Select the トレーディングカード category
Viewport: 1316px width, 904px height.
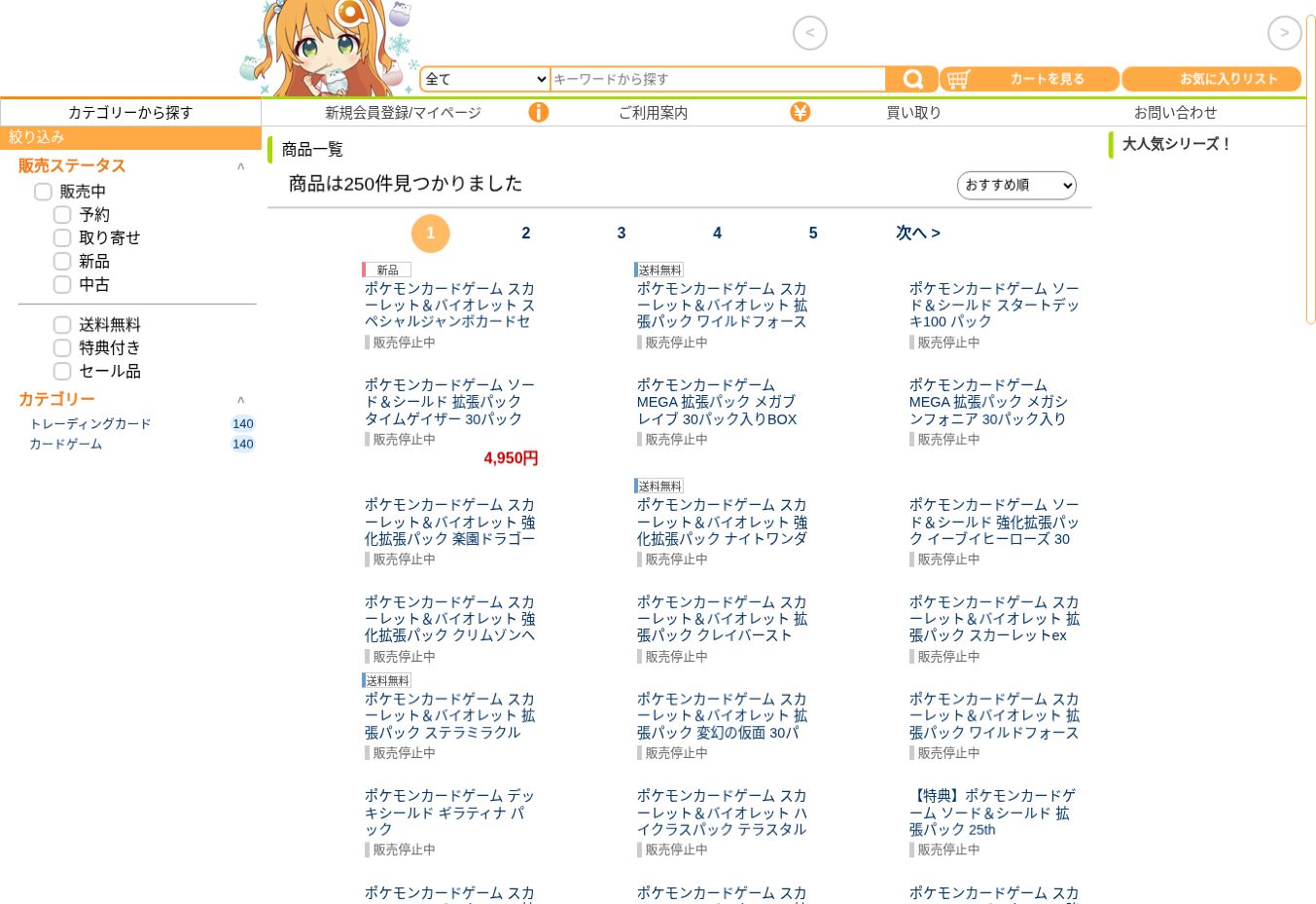point(90,424)
